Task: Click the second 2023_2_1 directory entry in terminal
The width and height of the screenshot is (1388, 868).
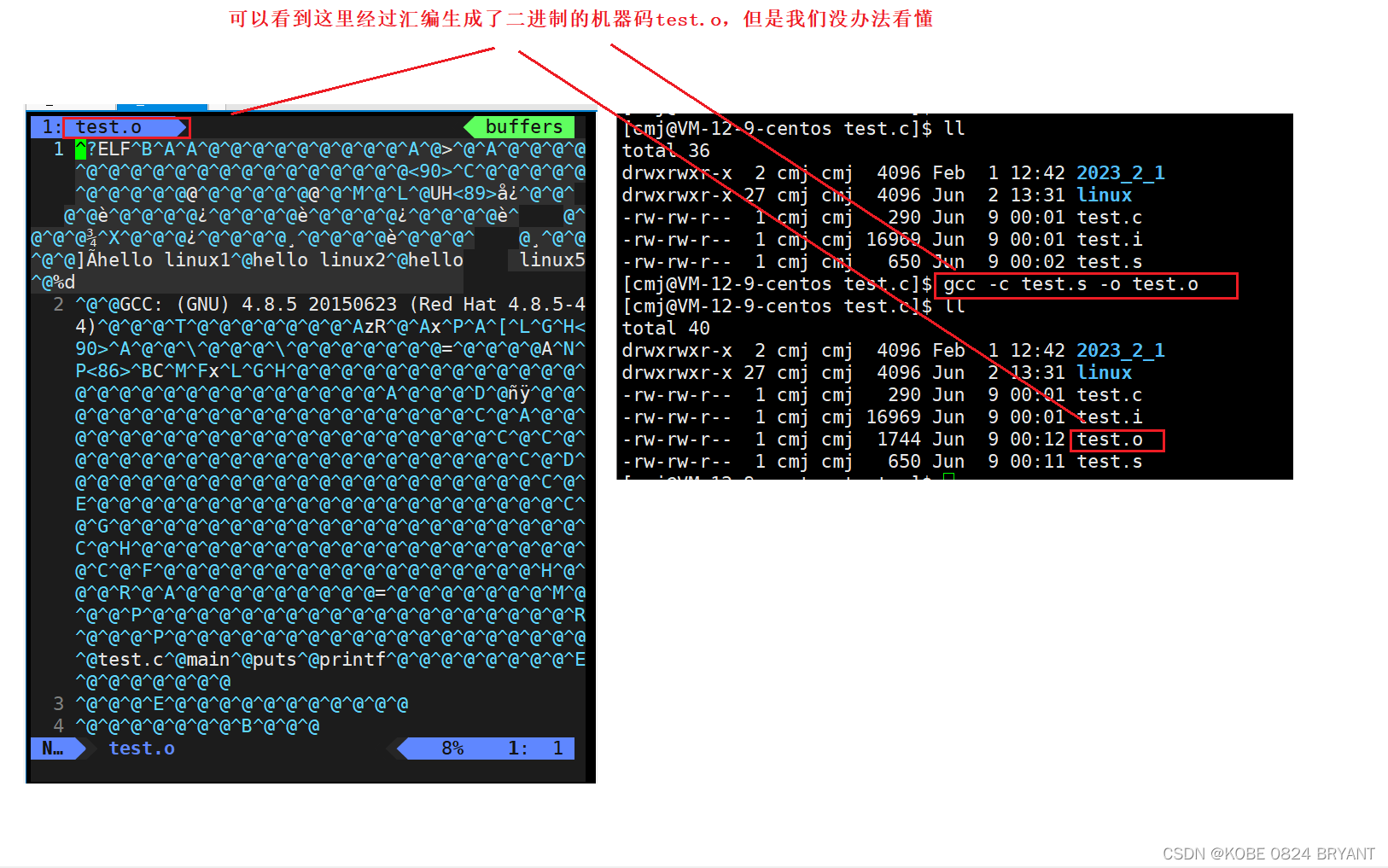Action: 1120,351
